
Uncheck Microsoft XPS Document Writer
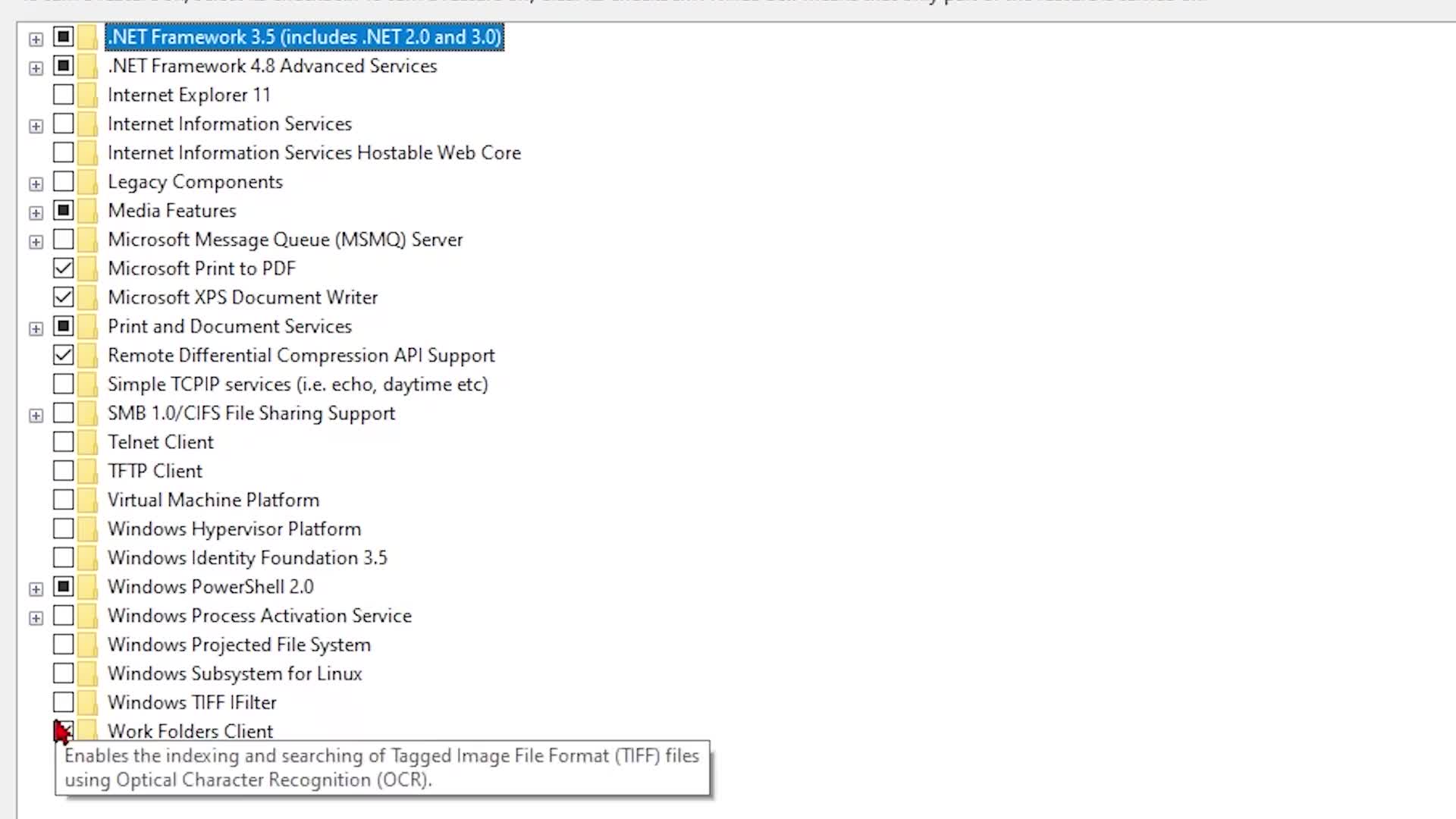63,297
